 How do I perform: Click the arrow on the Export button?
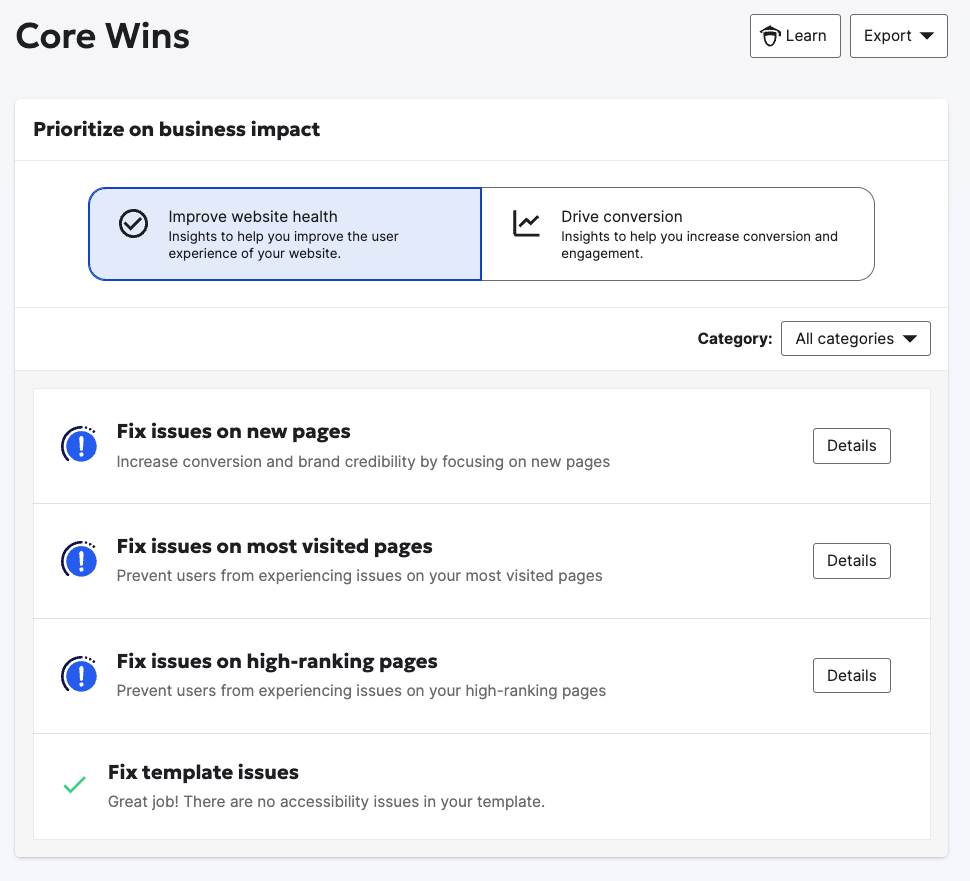(926, 36)
